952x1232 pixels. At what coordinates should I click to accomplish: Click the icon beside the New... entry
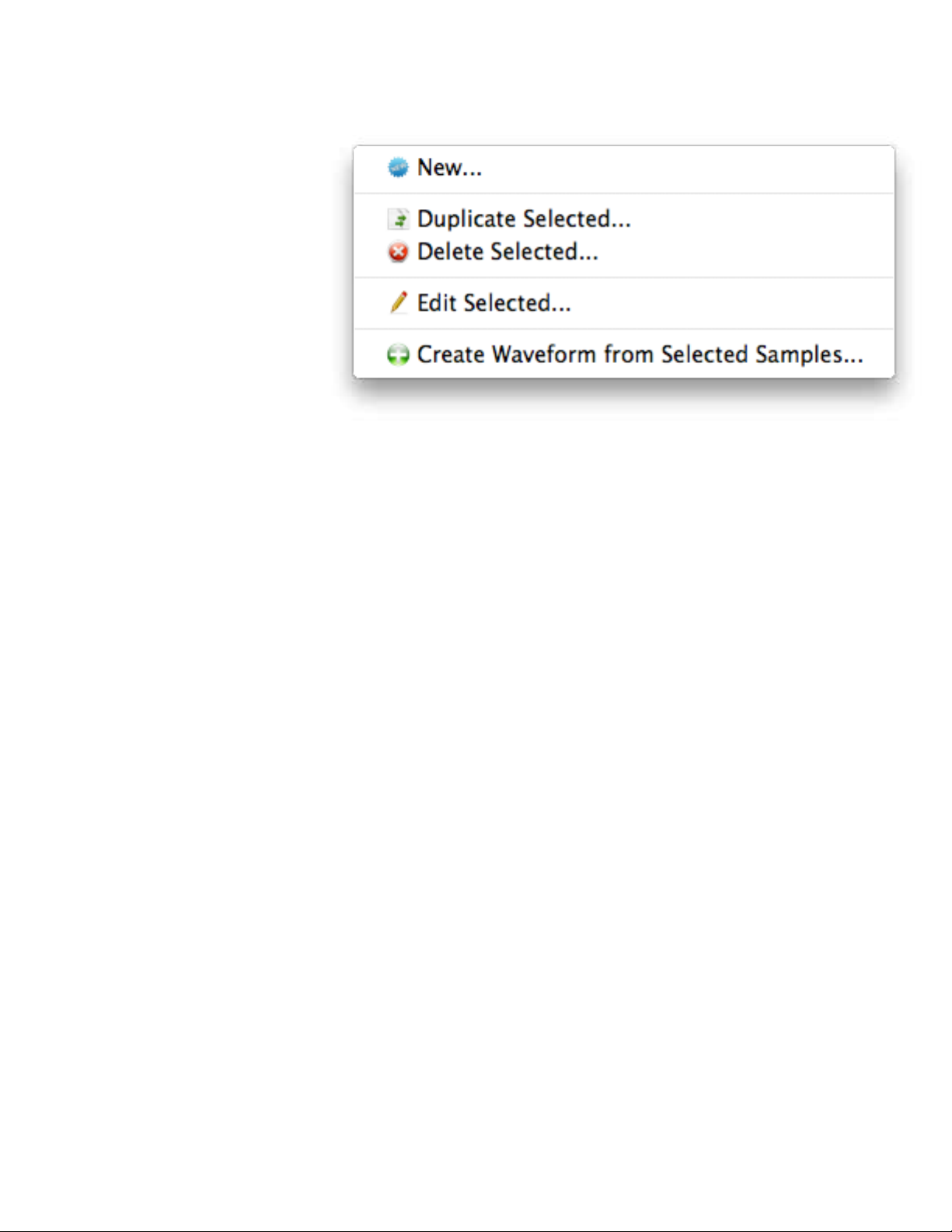pyautogui.click(x=398, y=167)
